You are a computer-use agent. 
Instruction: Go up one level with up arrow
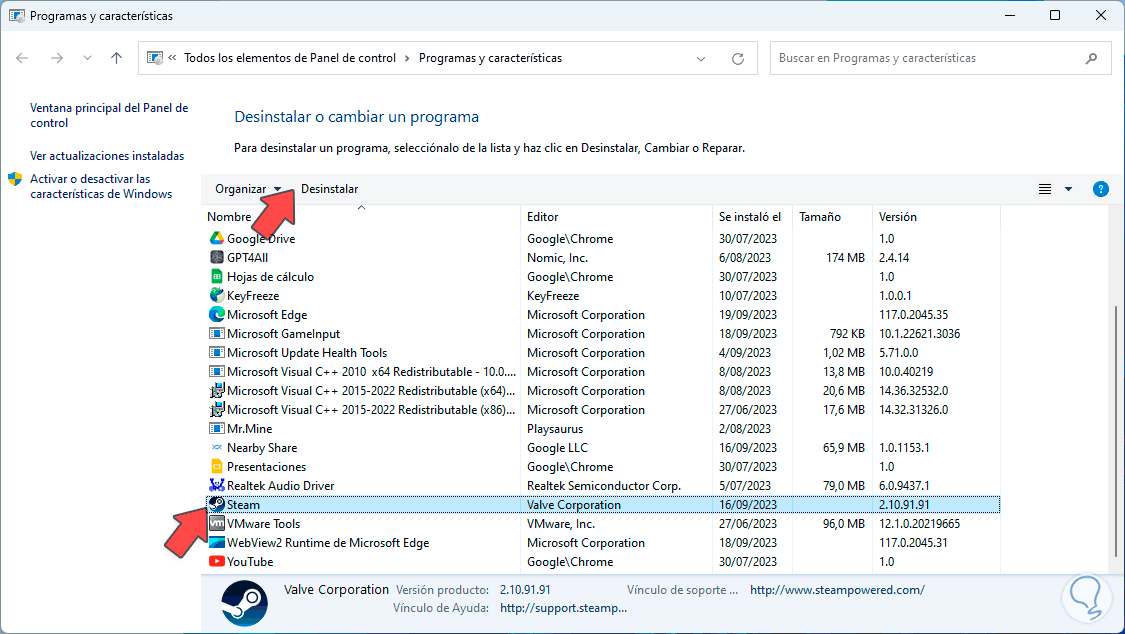[116, 58]
